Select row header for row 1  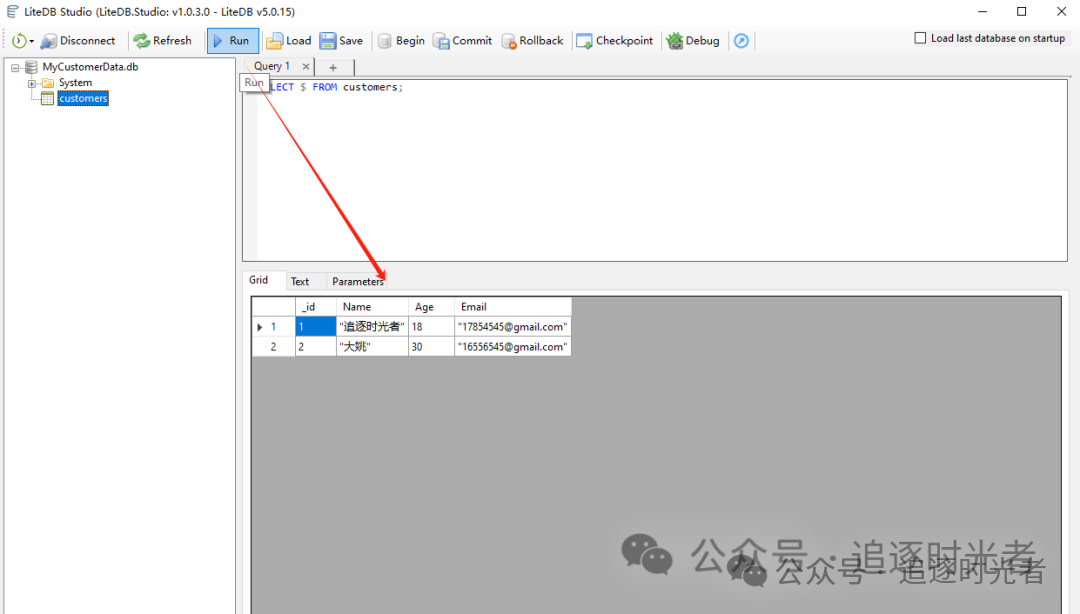(273, 327)
